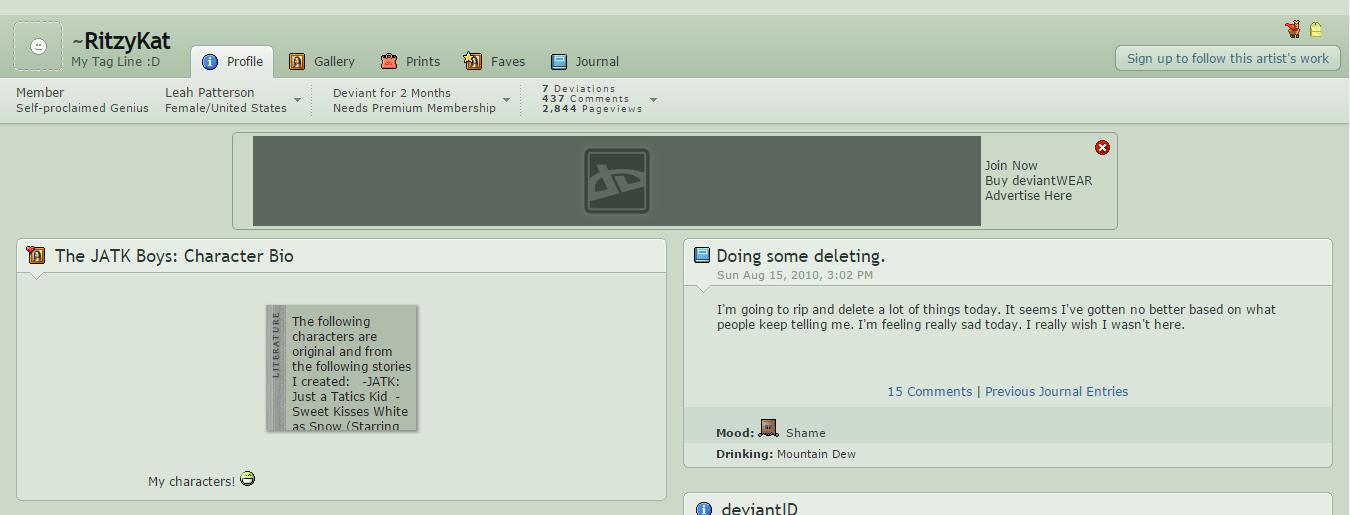The width and height of the screenshot is (1350, 515).
Task: Click the Prints tab icon
Action: [389, 62]
